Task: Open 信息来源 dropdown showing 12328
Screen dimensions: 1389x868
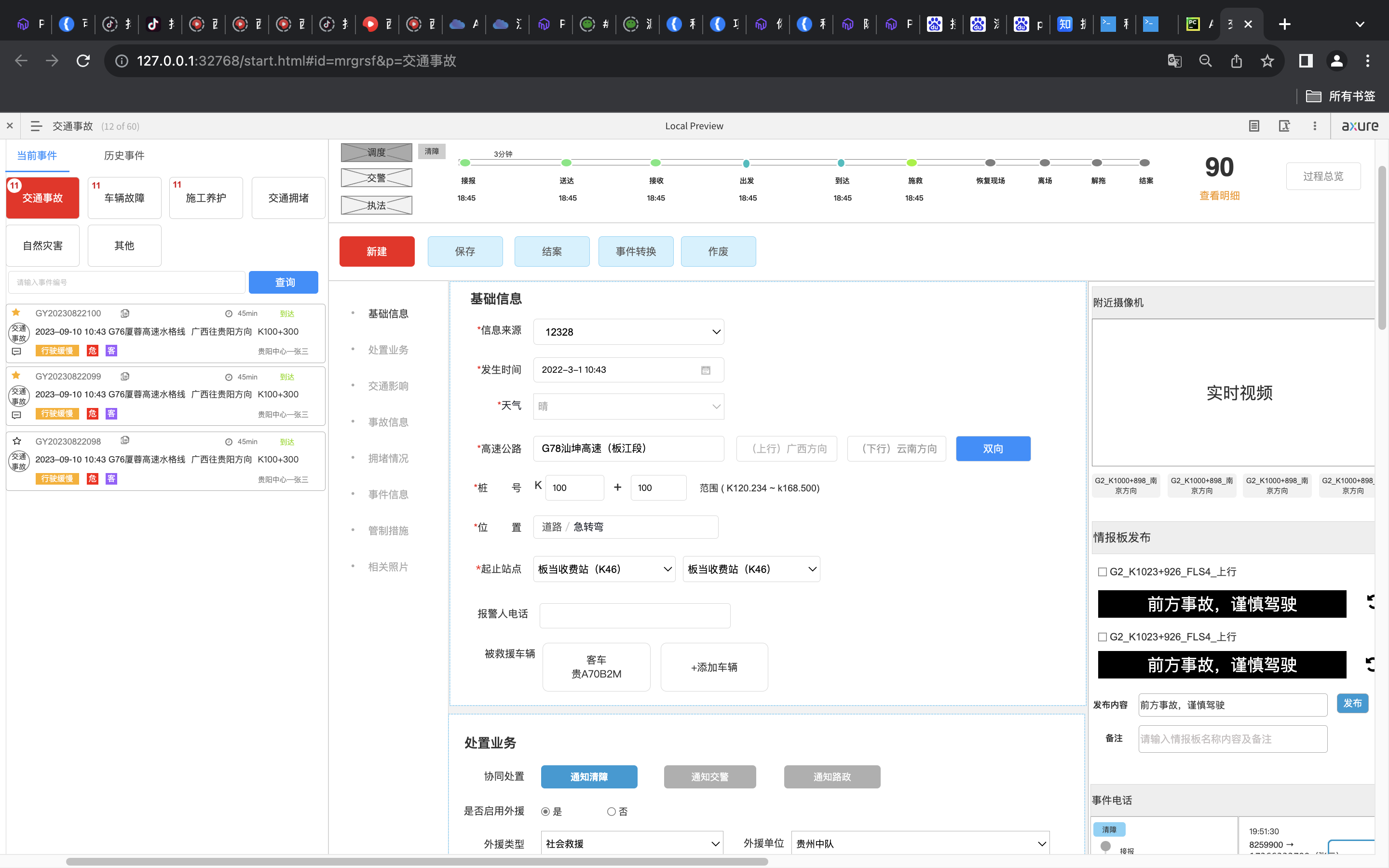Action: (628, 332)
